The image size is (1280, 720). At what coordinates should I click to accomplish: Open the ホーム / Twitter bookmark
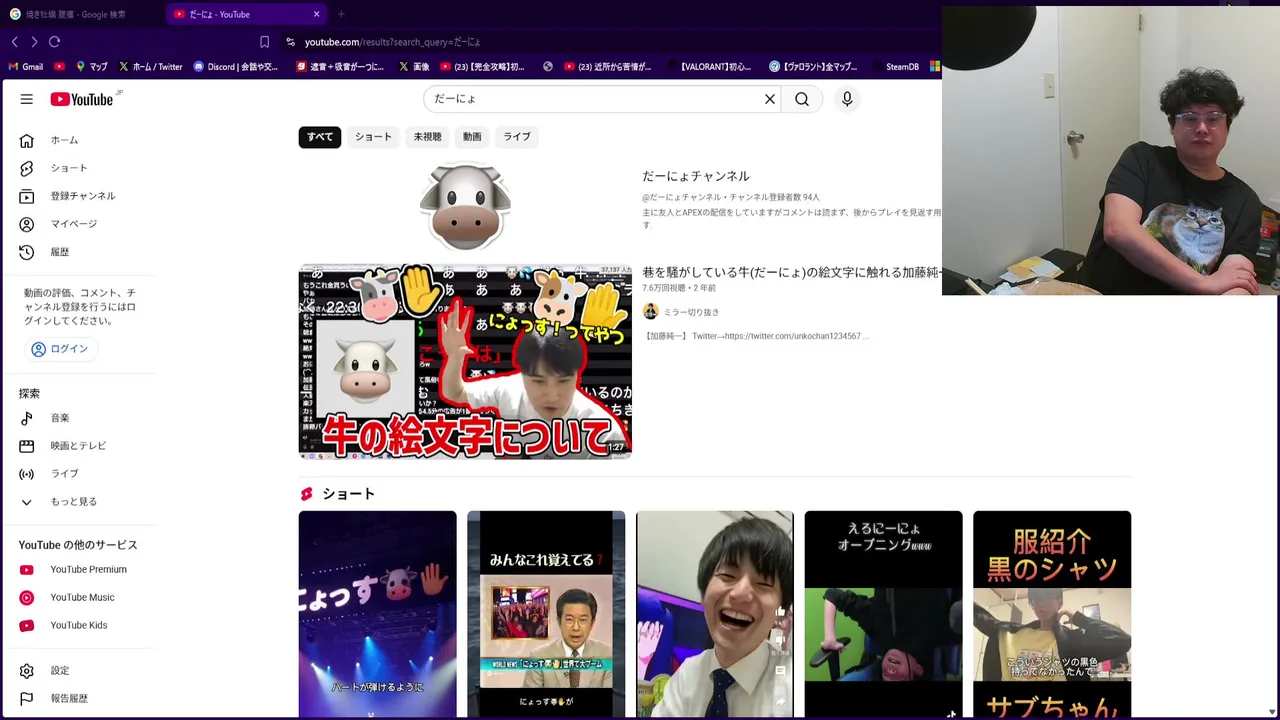click(x=151, y=67)
